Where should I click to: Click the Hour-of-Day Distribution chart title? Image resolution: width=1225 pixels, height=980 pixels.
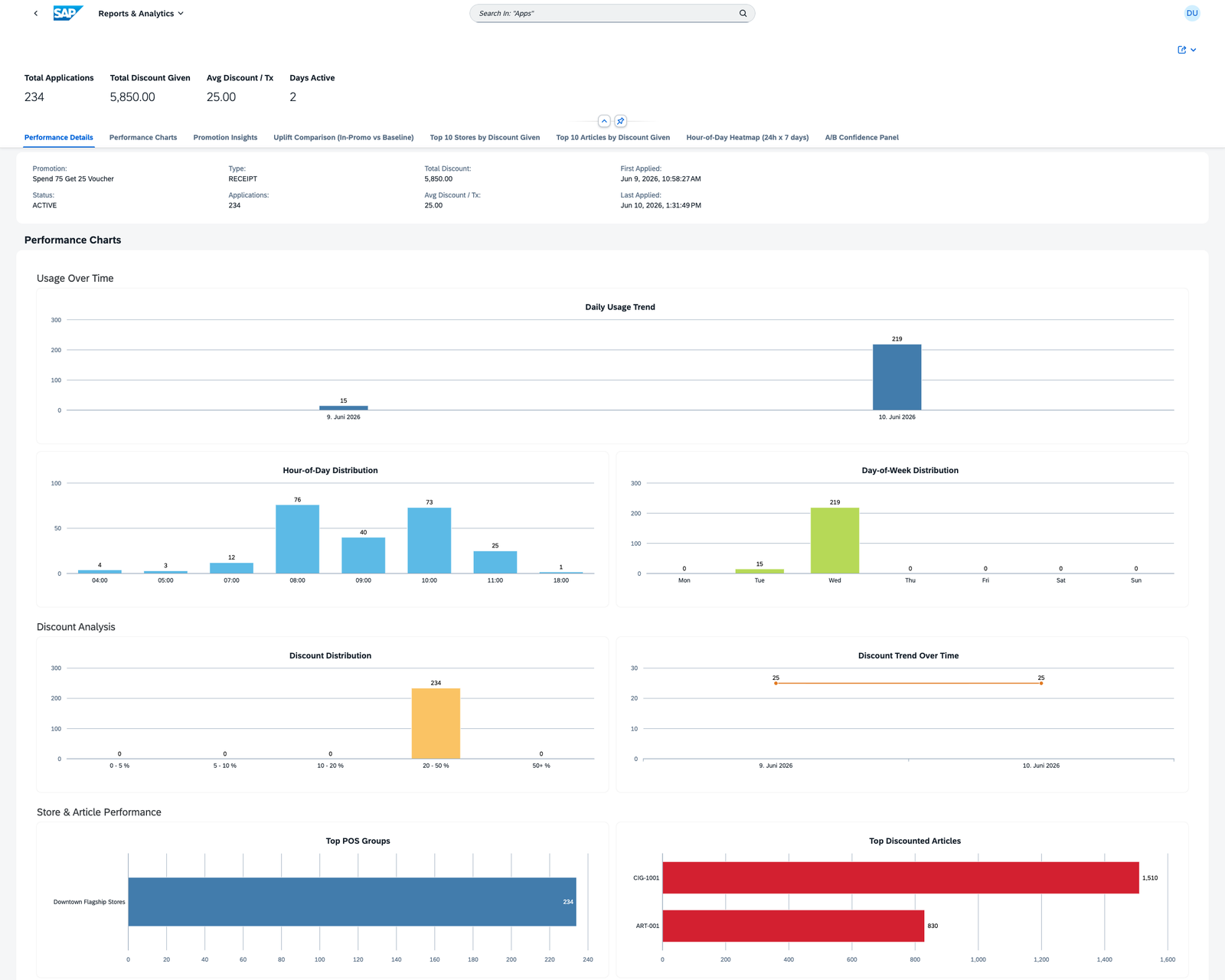(x=330, y=471)
